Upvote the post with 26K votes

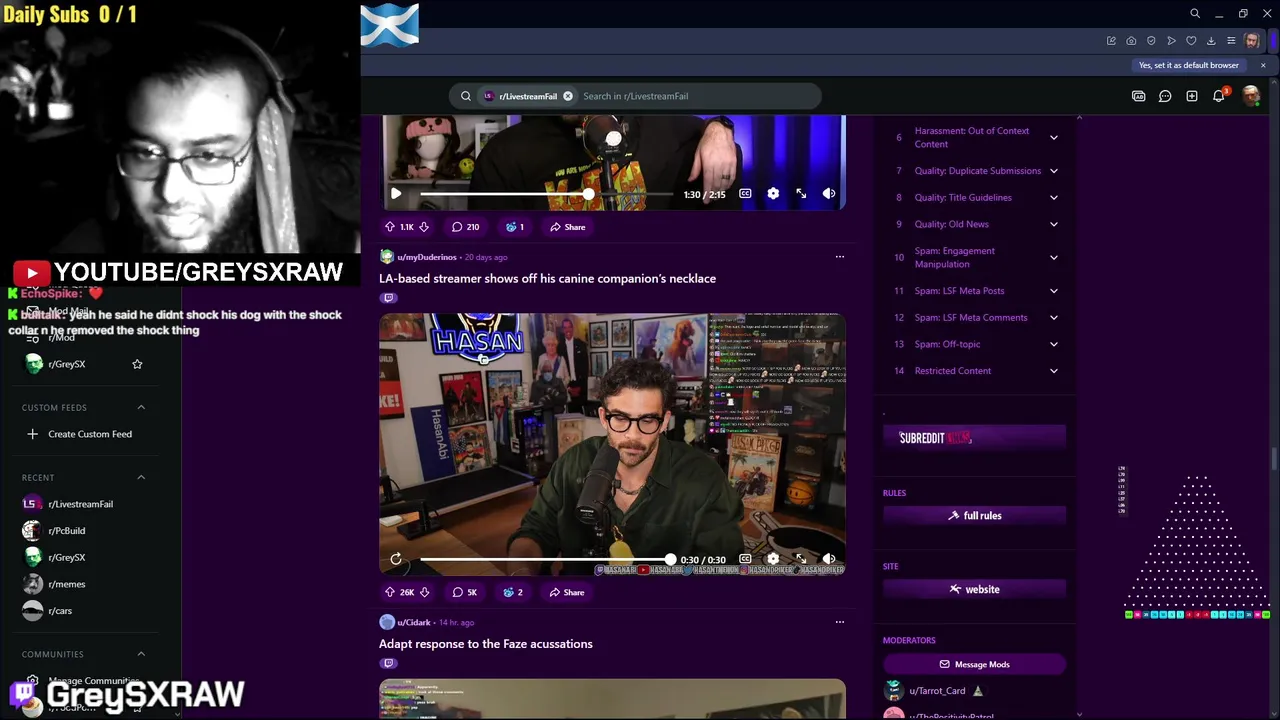point(390,592)
